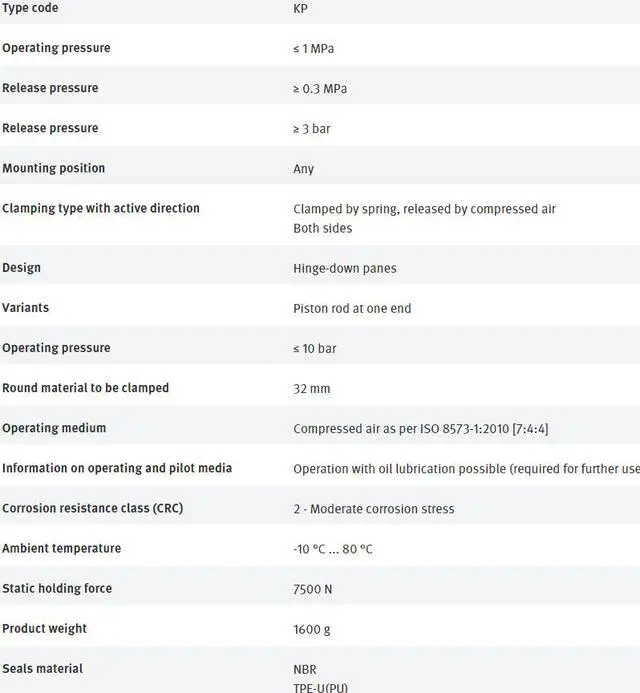Select the '-10 °C ... 80 °C' temperature value
Image resolution: width=640 pixels, height=693 pixels.
click(333, 549)
